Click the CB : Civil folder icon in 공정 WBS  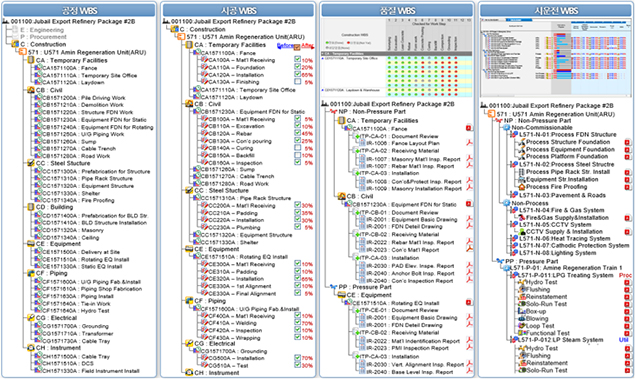tap(30, 90)
